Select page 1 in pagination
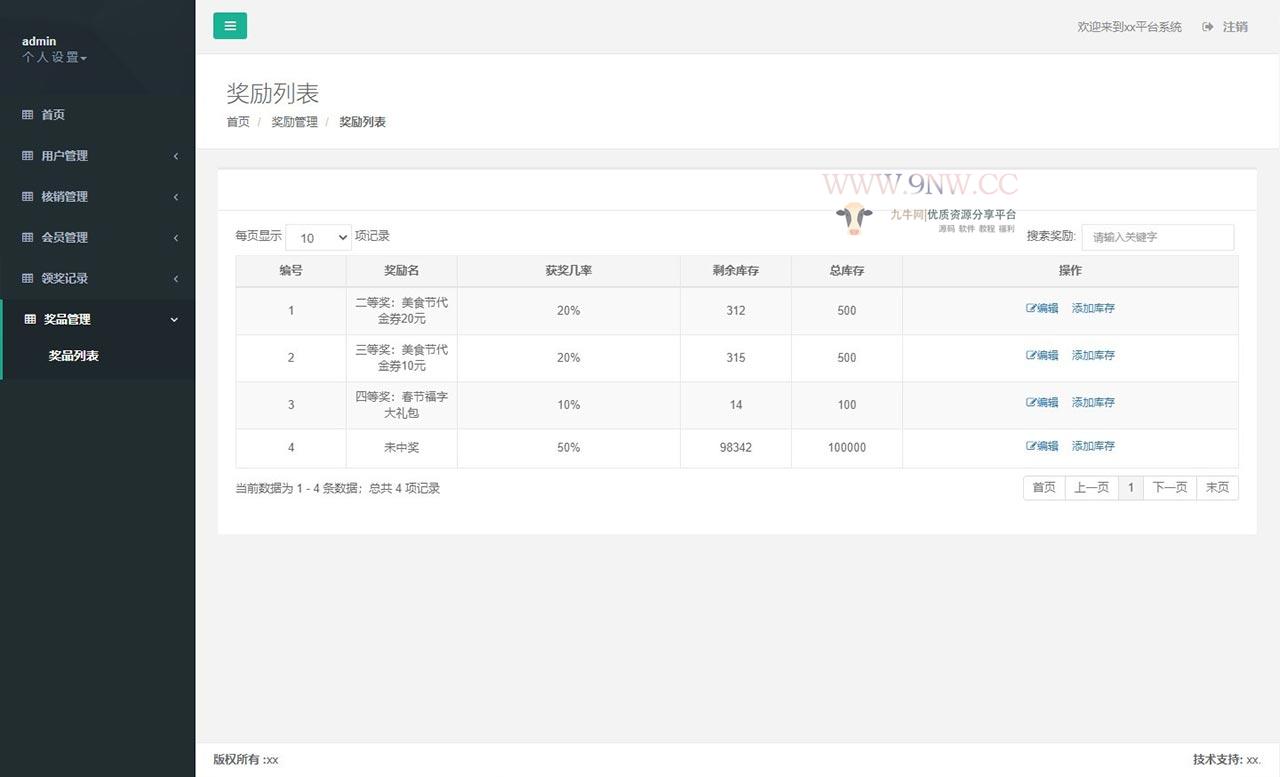This screenshot has width=1280, height=777. tap(1130, 488)
